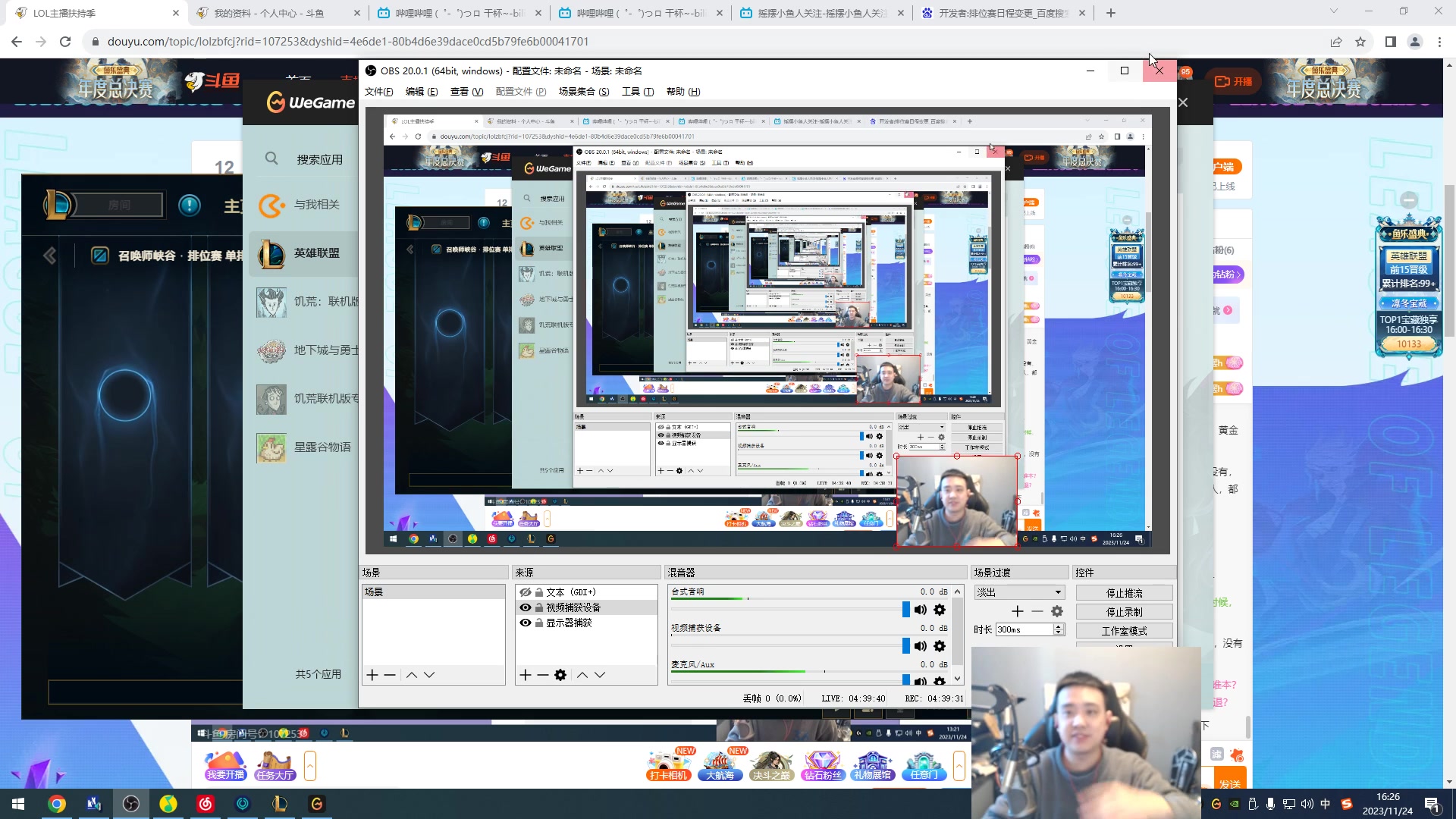Open League of Legends icon in the taskbar

click(x=280, y=804)
